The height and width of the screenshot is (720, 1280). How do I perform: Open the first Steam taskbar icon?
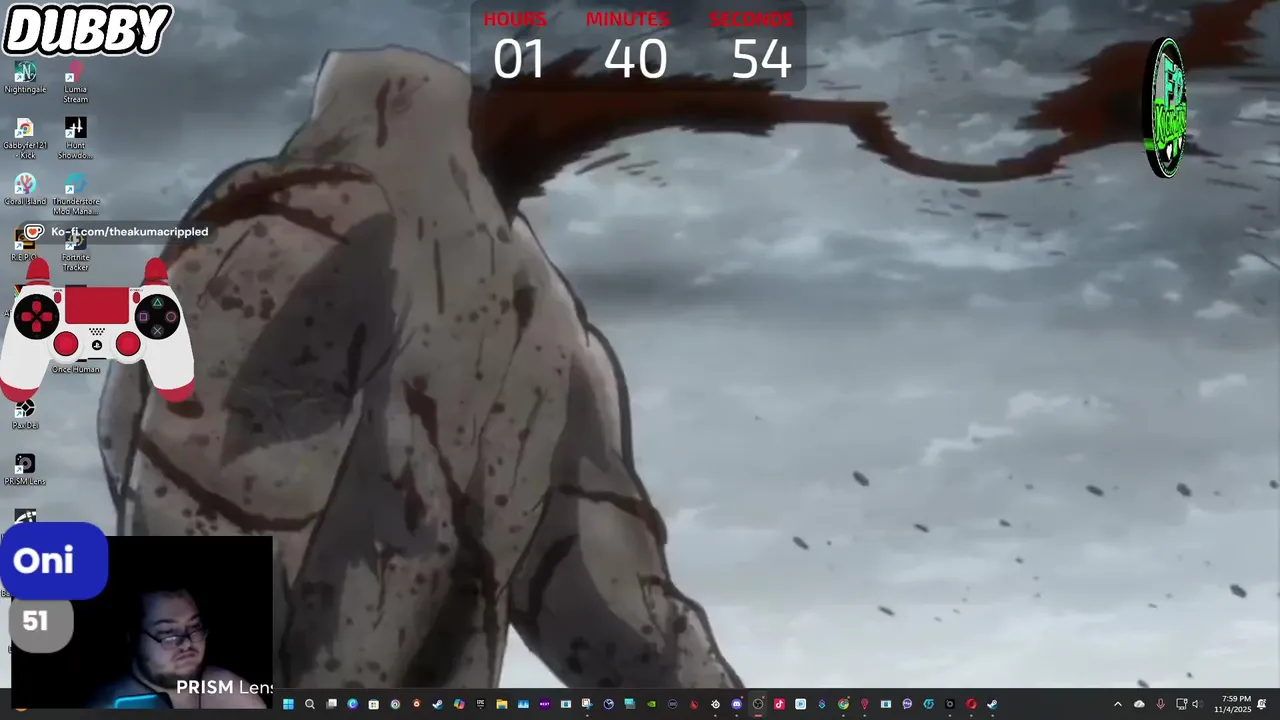tap(437, 704)
